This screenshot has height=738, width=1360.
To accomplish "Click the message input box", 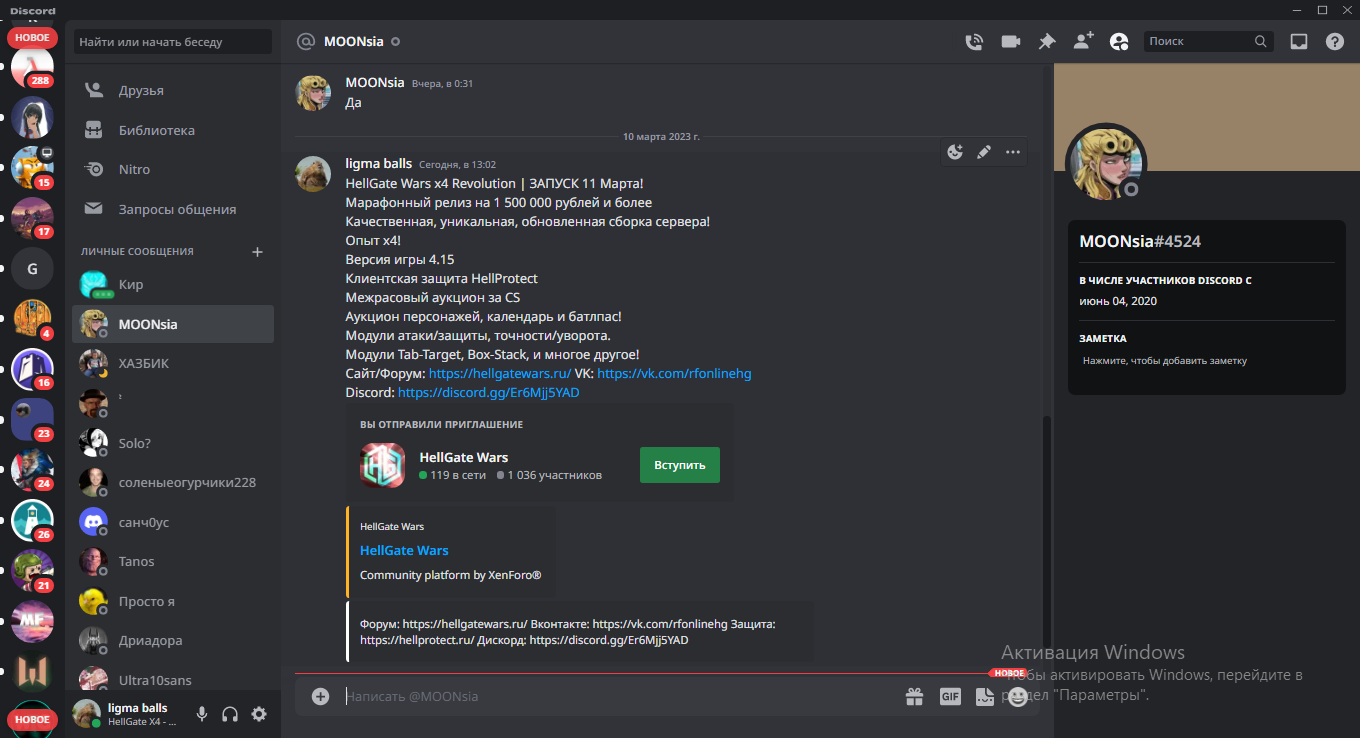I will pyautogui.click(x=620, y=696).
